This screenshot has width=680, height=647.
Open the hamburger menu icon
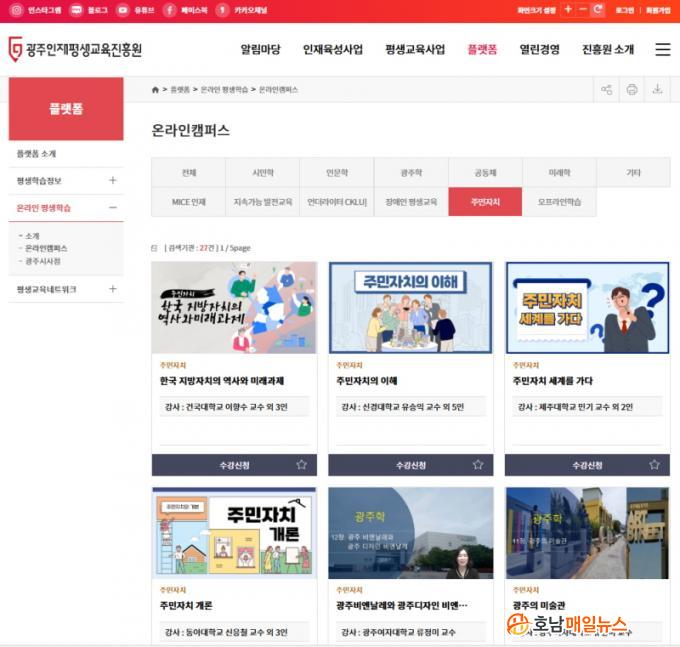[662, 49]
